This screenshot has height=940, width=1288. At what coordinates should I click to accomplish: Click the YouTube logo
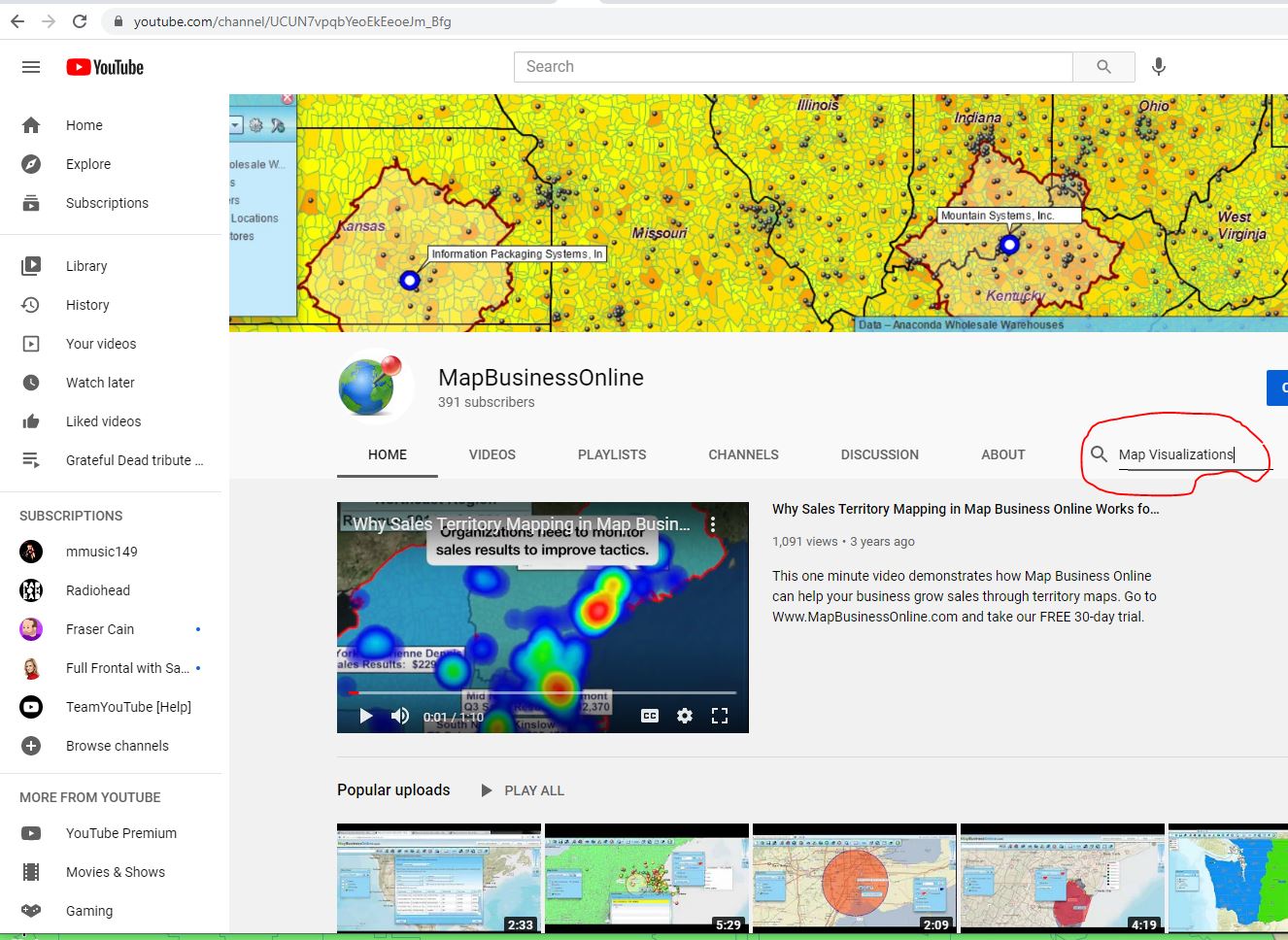pyautogui.click(x=105, y=67)
